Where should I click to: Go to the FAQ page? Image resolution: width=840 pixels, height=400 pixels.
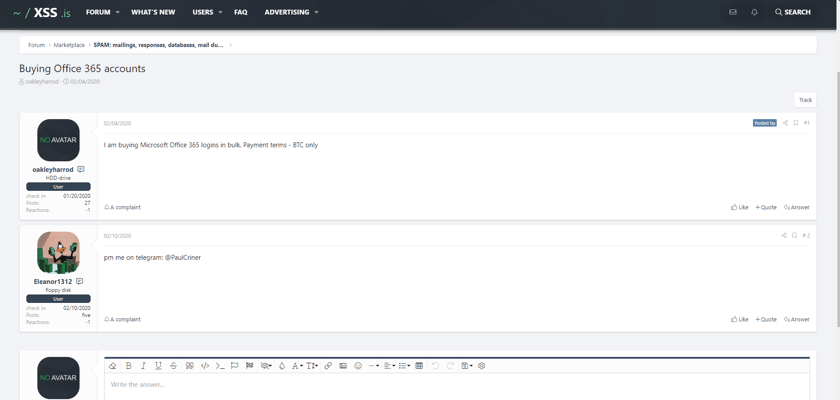pyautogui.click(x=241, y=12)
